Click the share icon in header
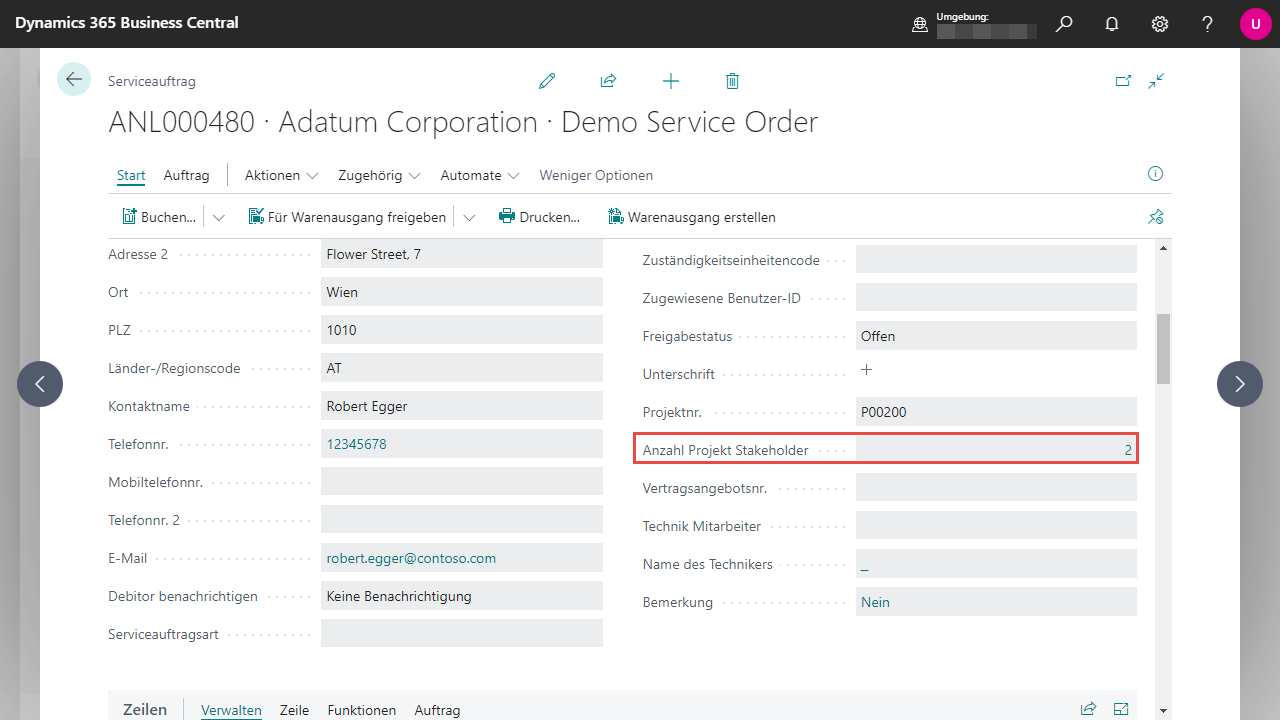This screenshot has height=720, width=1280. (x=608, y=81)
